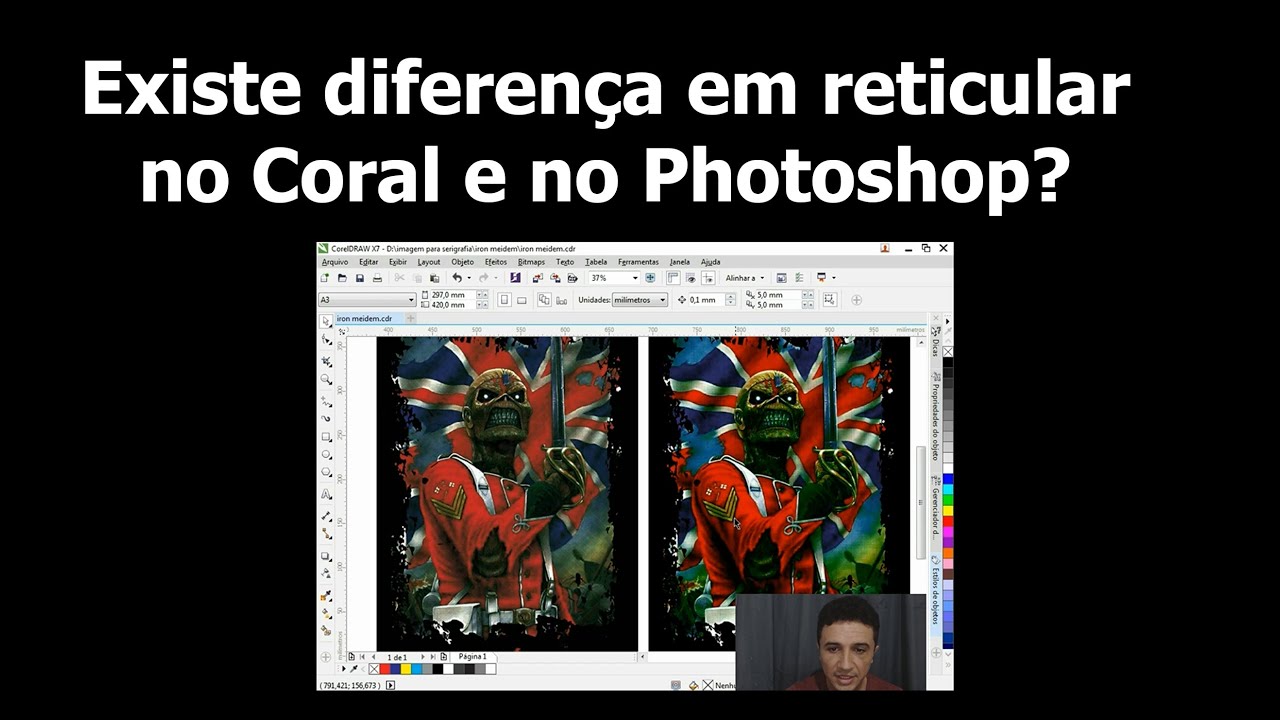
Task: Open the zoom level 37% dropdown
Action: tap(635, 278)
